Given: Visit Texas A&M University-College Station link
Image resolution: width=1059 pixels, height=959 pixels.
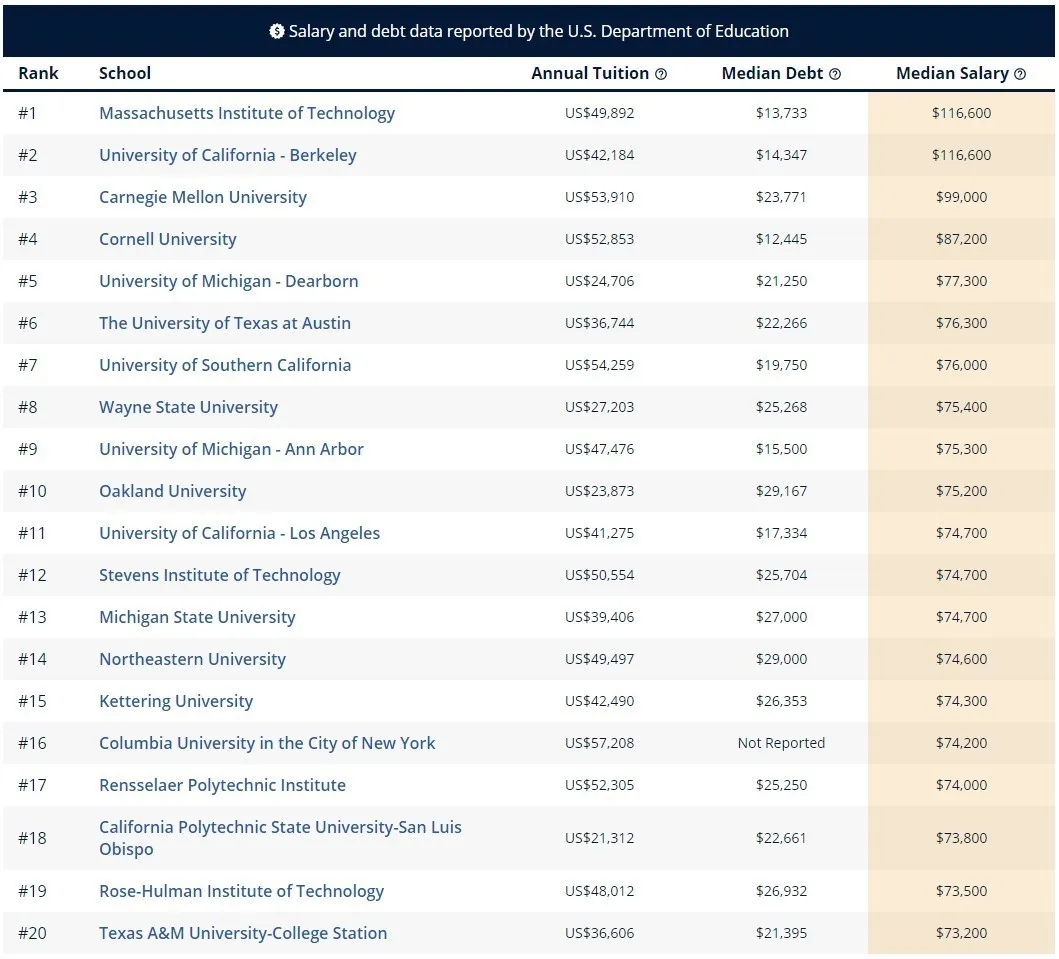Looking at the screenshot, I should coord(242,933).
